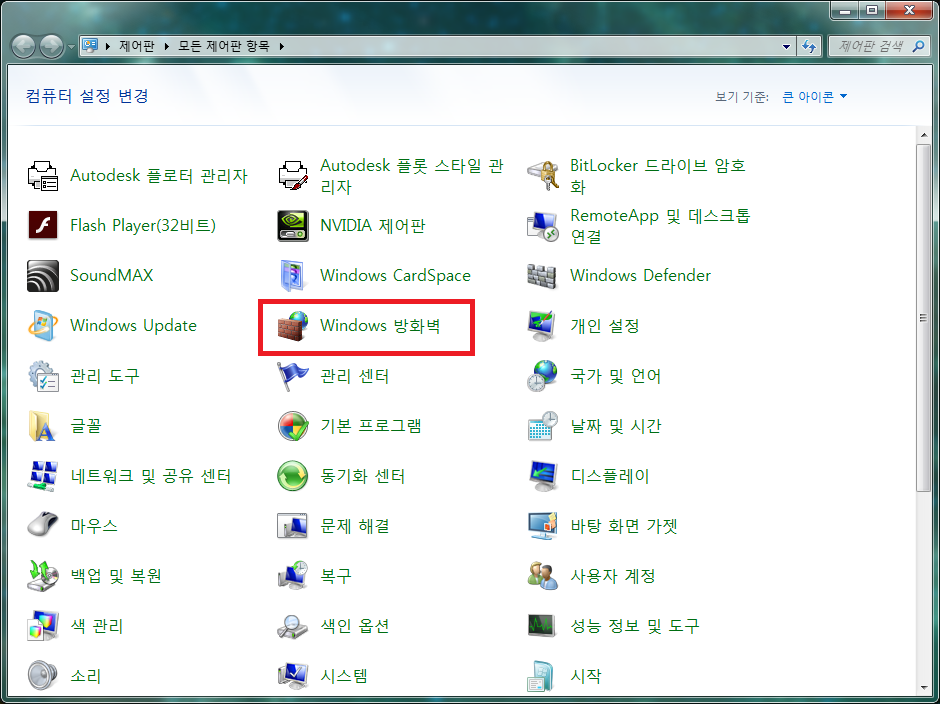Open the NVIDIA 제어판 icon
This screenshot has width=940, height=704.
293,225
